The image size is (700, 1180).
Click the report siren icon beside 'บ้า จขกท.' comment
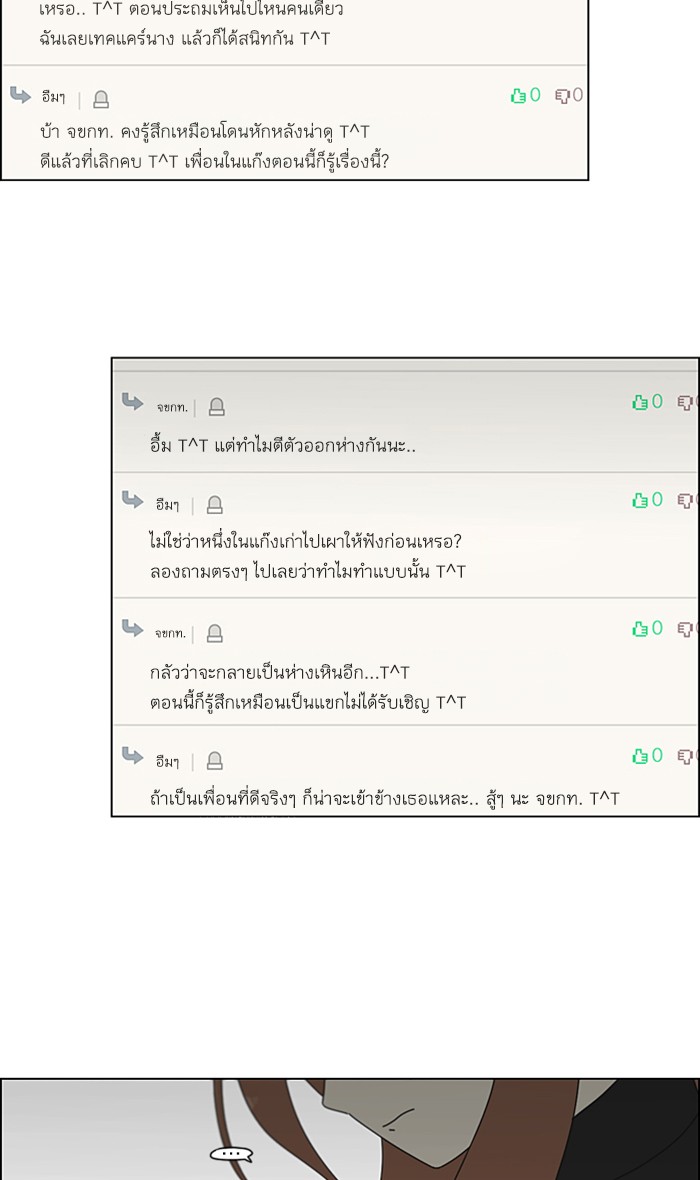(101, 99)
